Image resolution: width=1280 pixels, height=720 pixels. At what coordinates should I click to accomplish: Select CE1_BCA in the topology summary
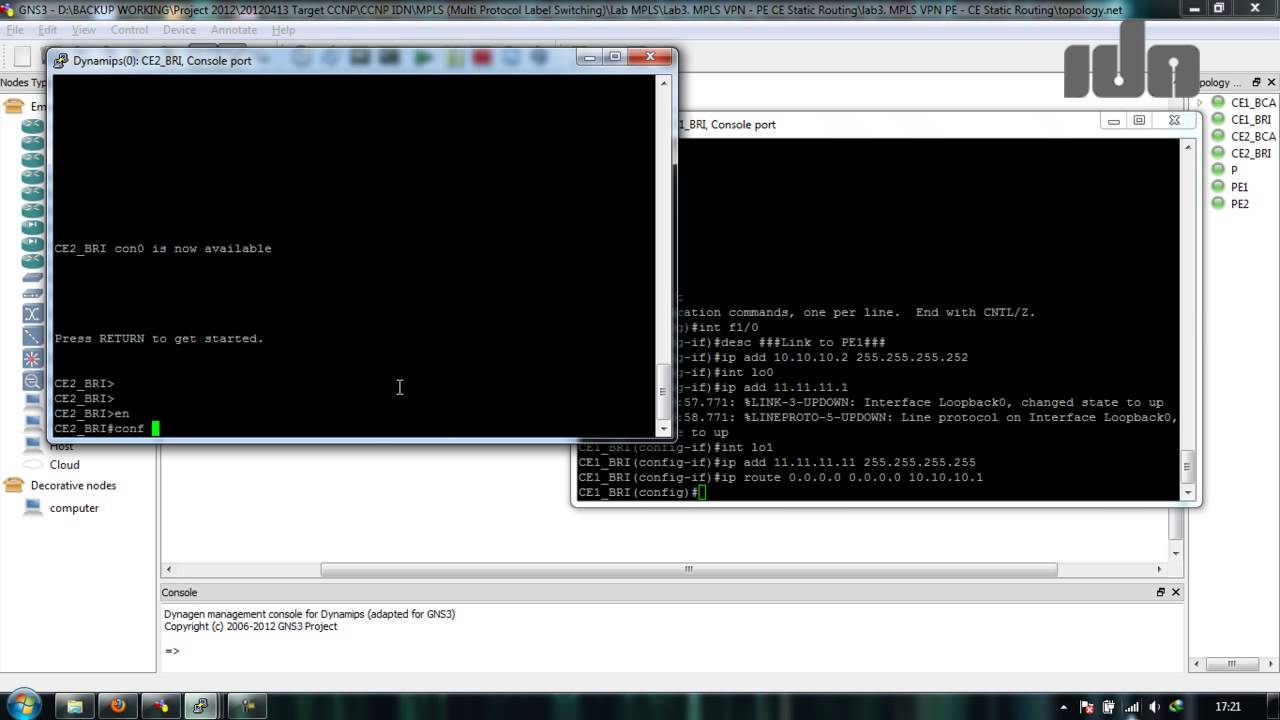[1253, 102]
